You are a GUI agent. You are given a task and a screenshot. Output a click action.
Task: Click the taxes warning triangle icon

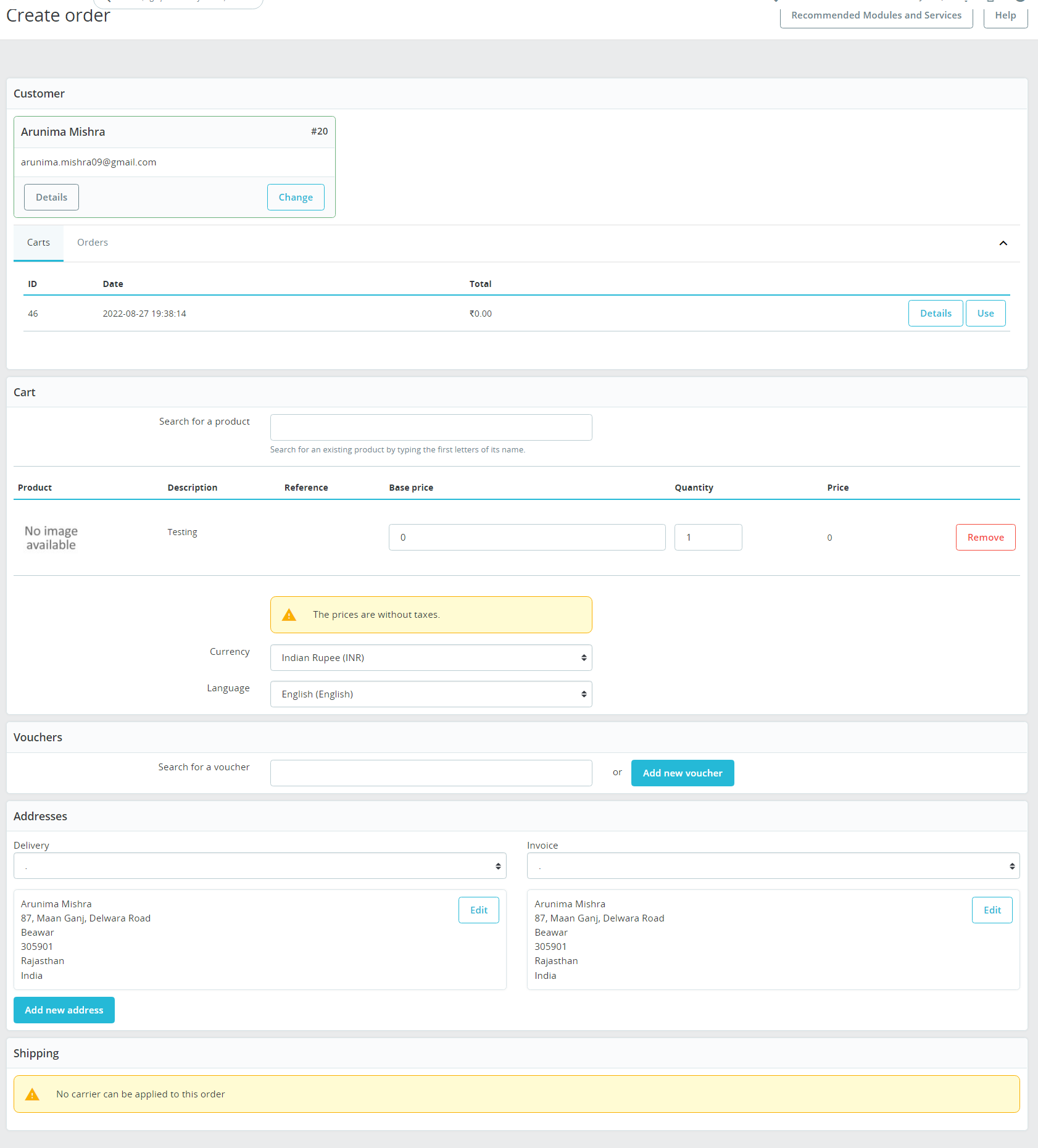point(289,615)
